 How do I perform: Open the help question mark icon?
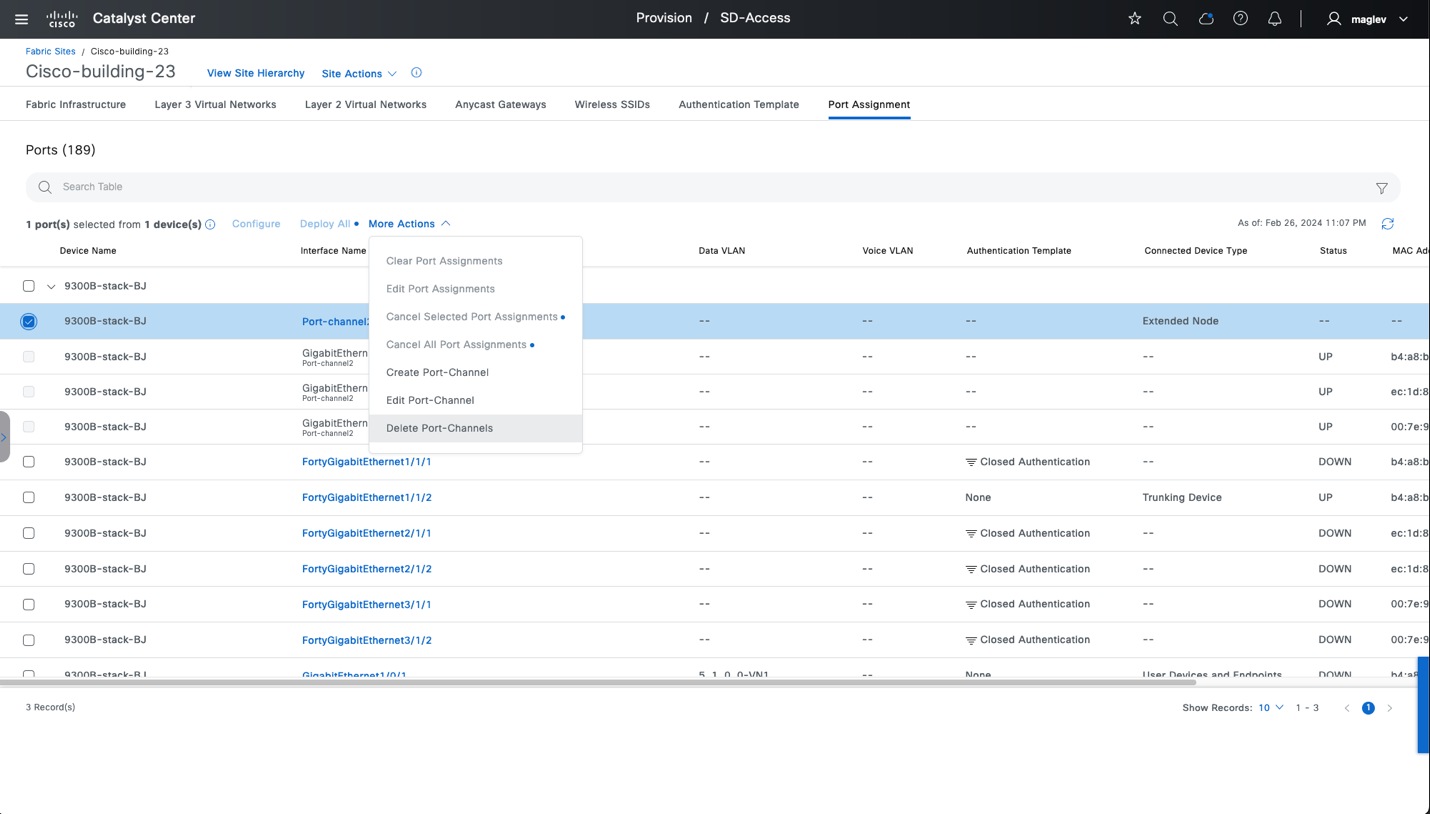(1240, 19)
